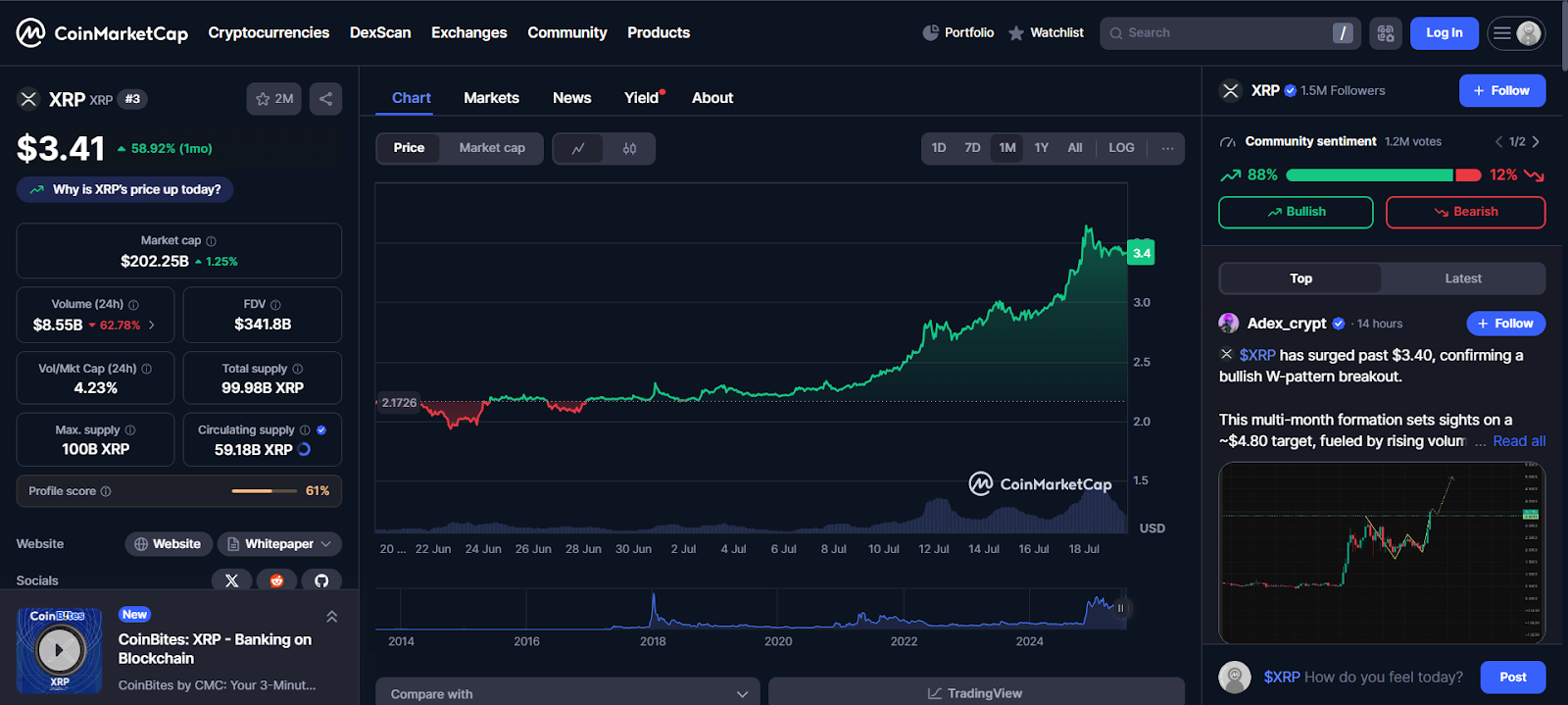Set the chart range to All

tap(1075, 148)
